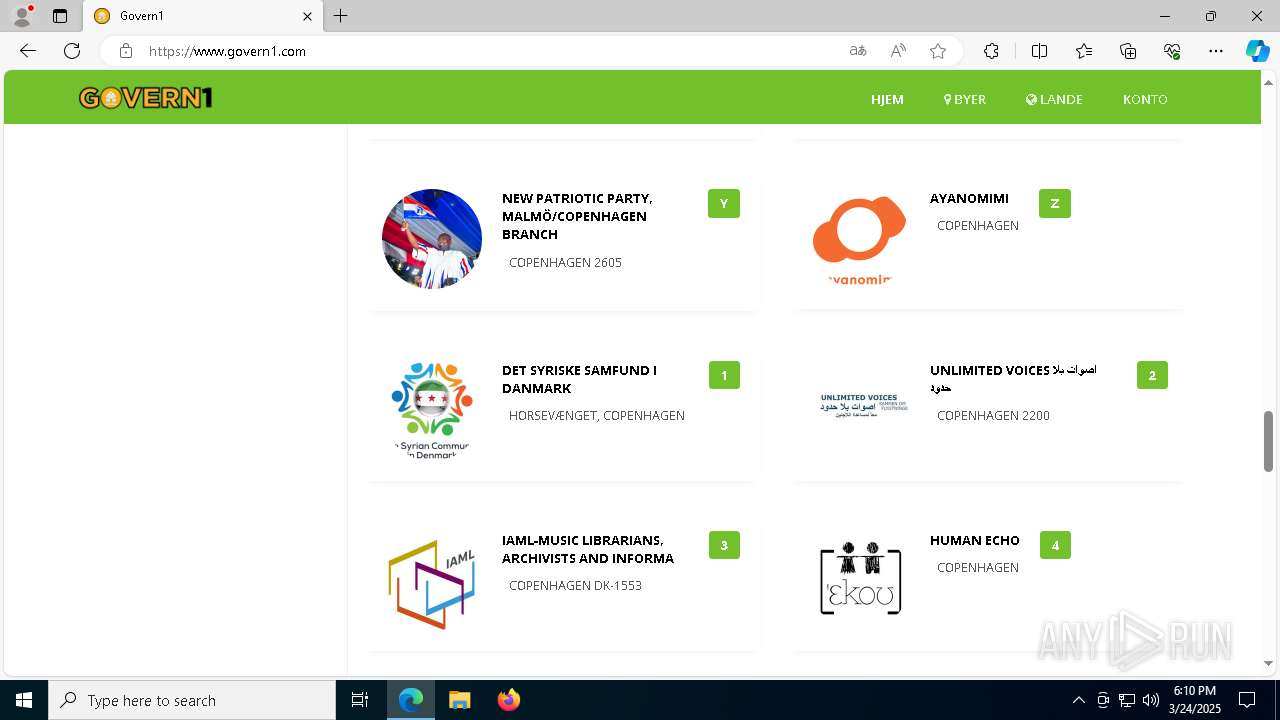
Task: Click Horsevænget, Copenhagen location text
Action: coord(597,415)
